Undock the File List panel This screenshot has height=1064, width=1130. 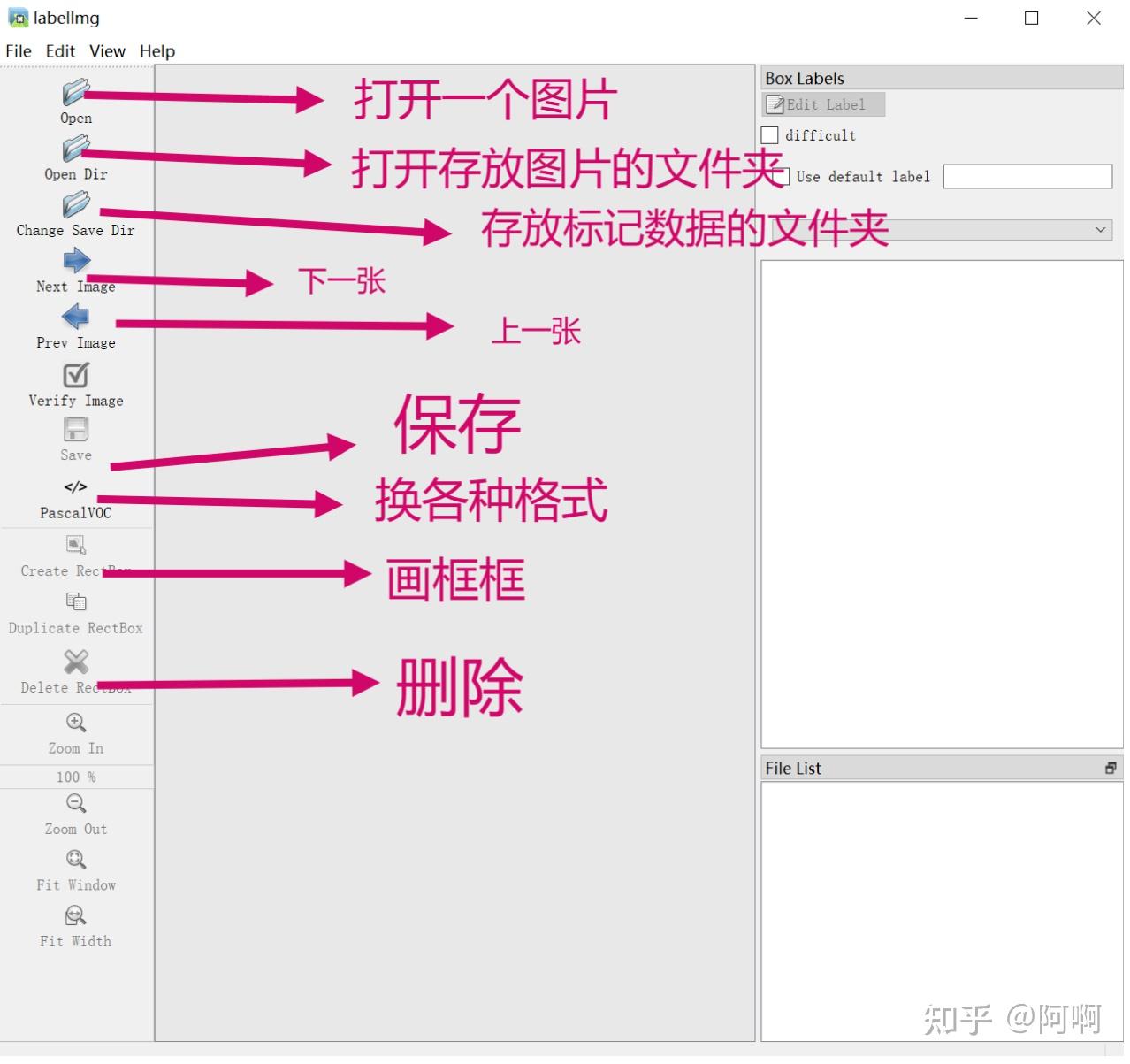pyautogui.click(x=1111, y=769)
